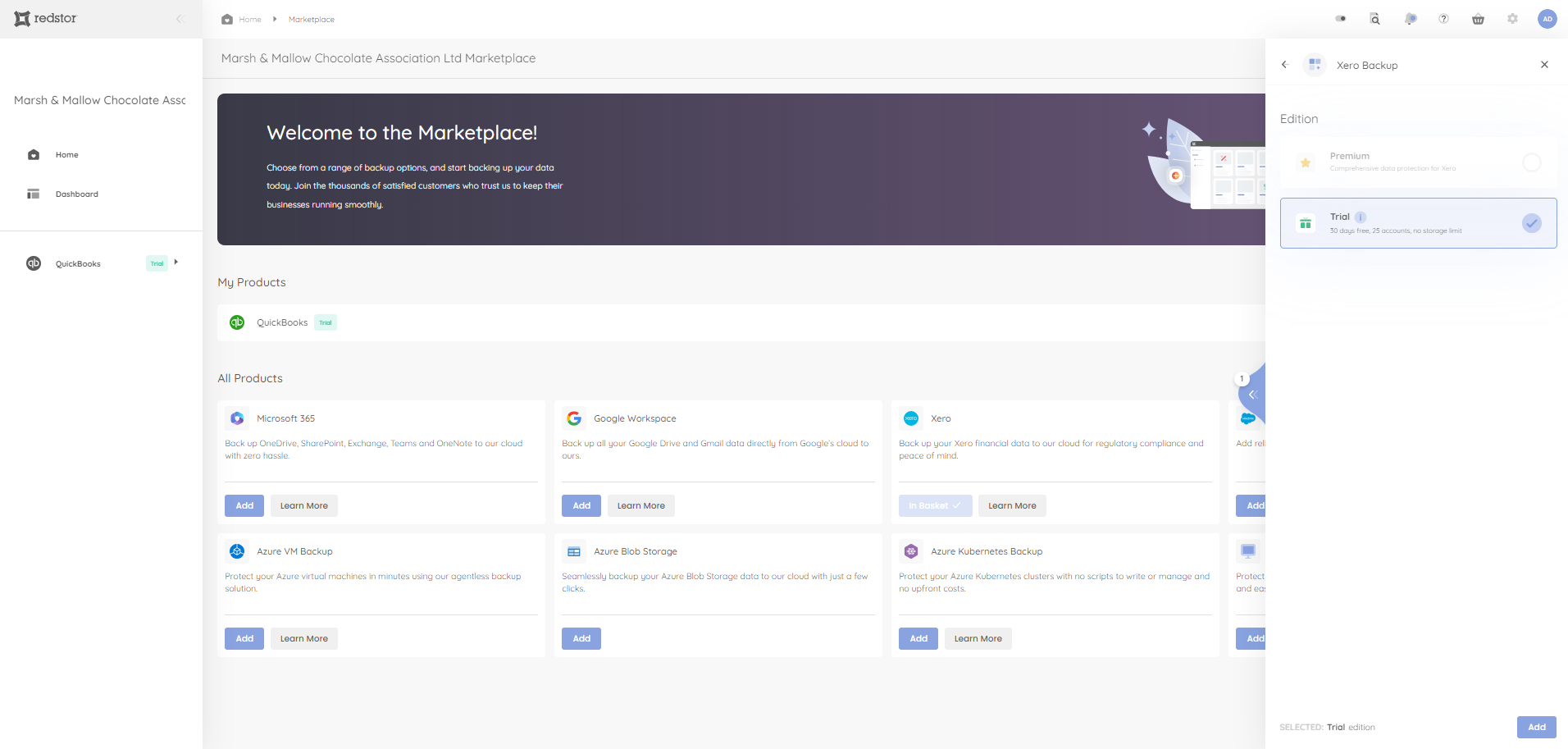Click the Dashboard icon in sidebar
This screenshot has height=749, width=1568.
click(34, 194)
